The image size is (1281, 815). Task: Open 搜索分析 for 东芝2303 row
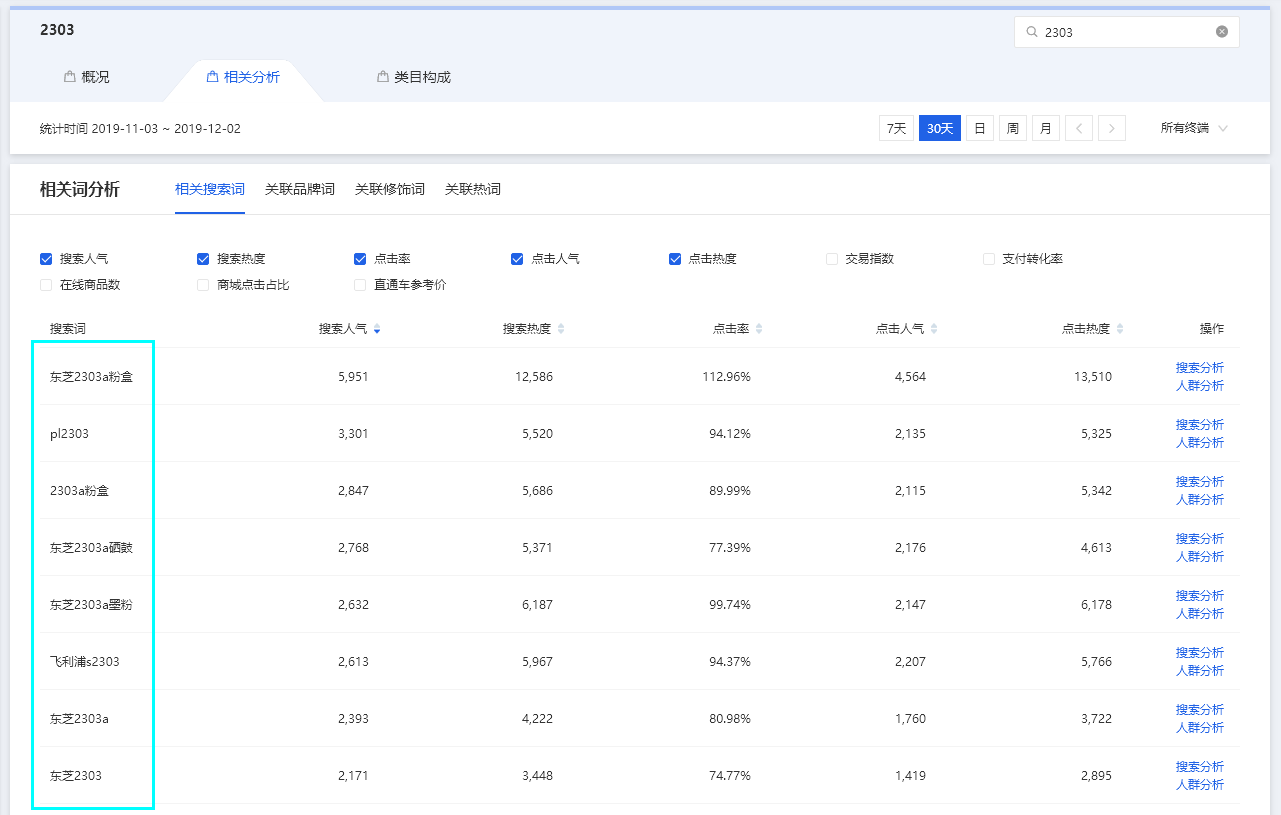tap(1200, 767)
